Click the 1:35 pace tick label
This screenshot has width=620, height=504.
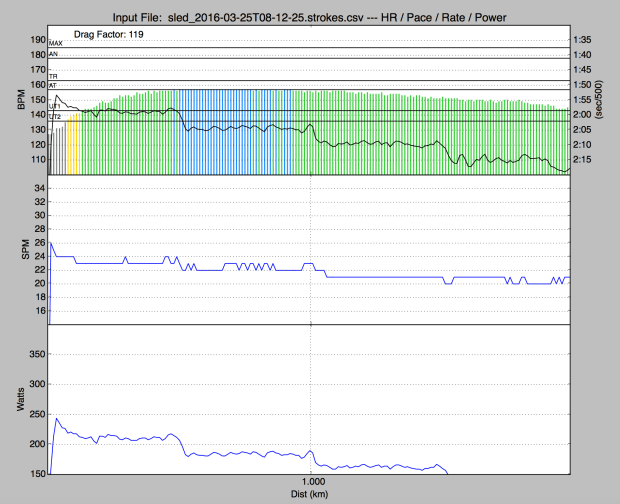586,40
